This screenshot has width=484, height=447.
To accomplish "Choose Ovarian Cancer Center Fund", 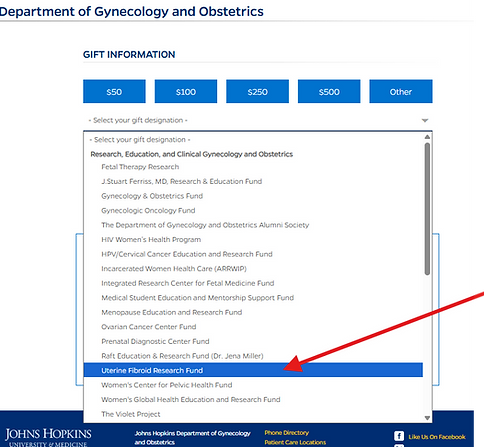I will [x=253, y=327].
